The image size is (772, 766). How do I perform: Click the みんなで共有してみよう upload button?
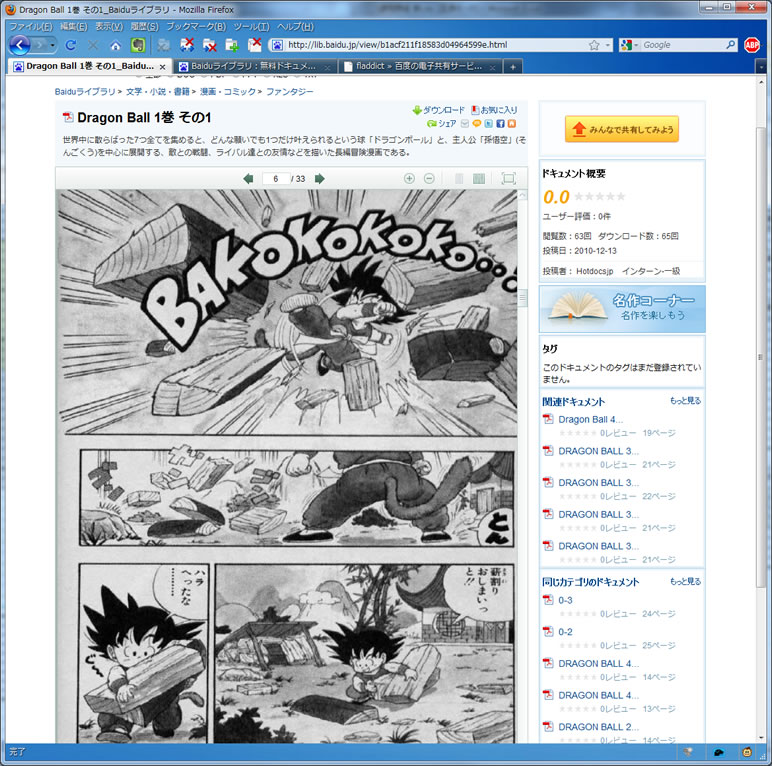click(x=622, y=129)
